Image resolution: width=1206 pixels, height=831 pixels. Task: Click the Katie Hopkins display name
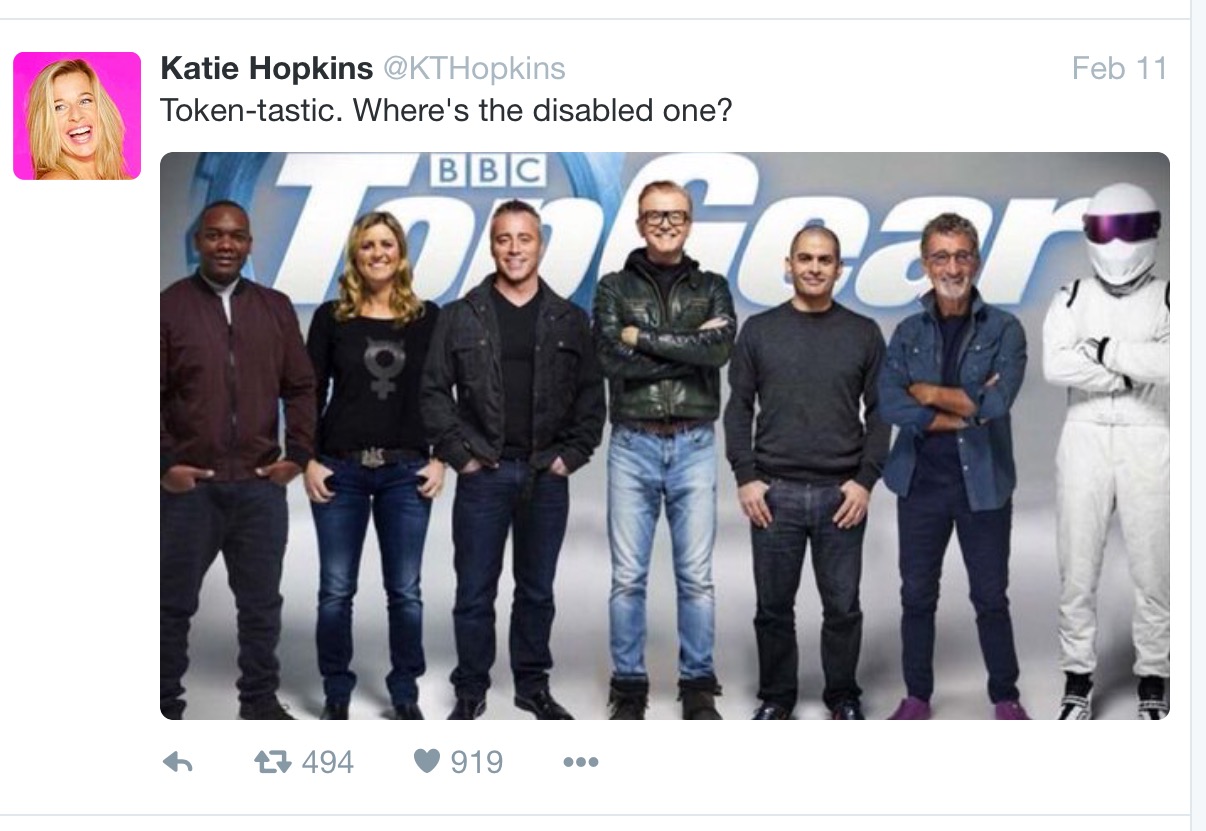click(x=266, y=69)
